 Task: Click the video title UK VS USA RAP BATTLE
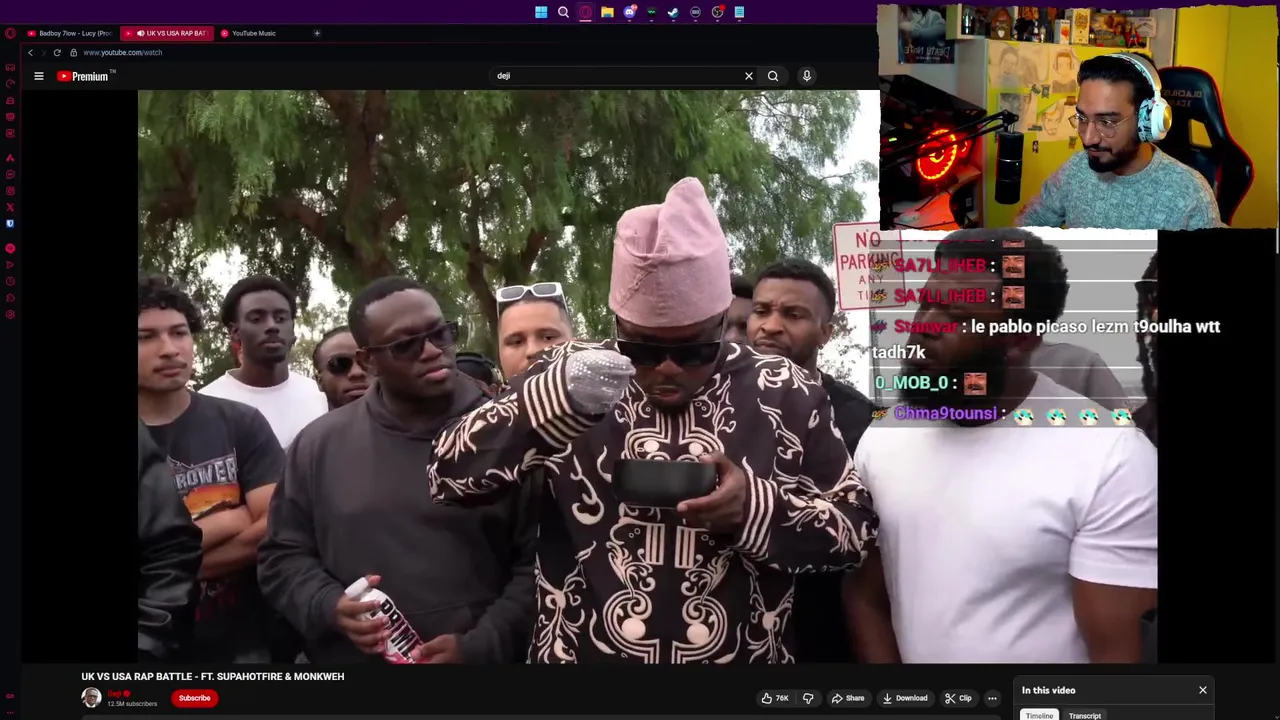pyautogui.click(x=213, y=676)
